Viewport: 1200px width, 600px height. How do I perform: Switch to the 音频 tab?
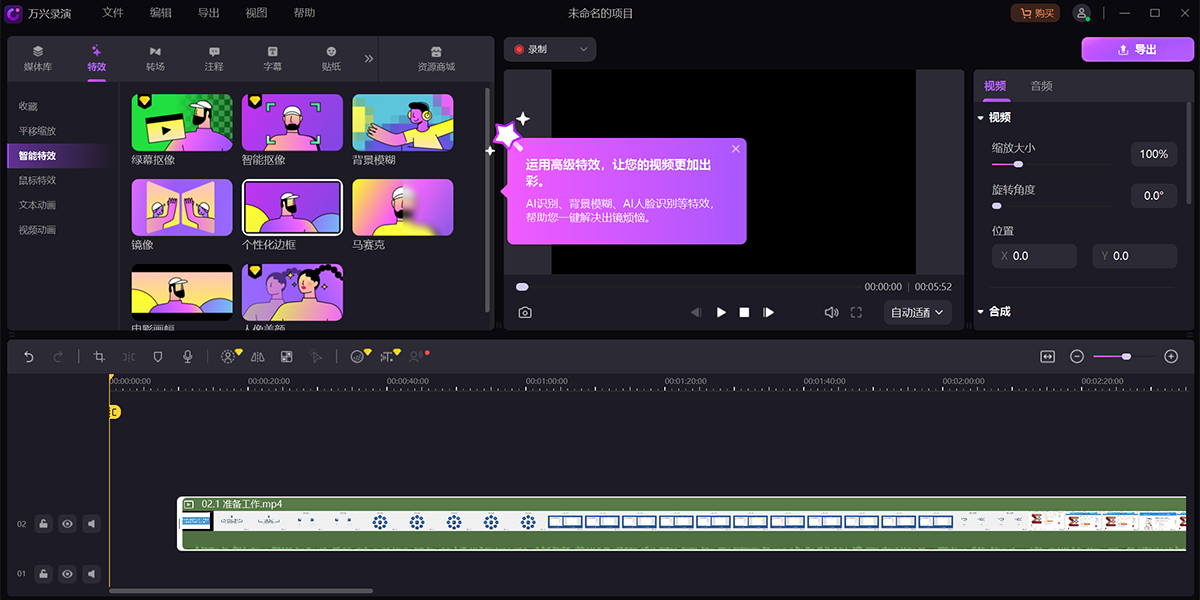(x=1040, y=86)
